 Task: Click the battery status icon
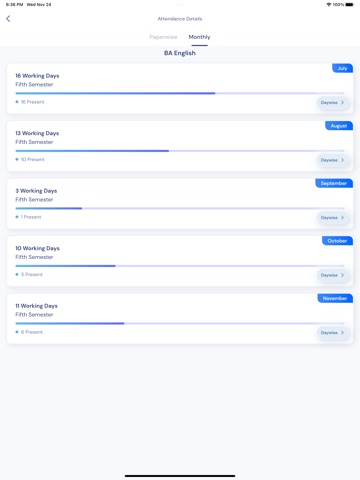tap(349, 5)
